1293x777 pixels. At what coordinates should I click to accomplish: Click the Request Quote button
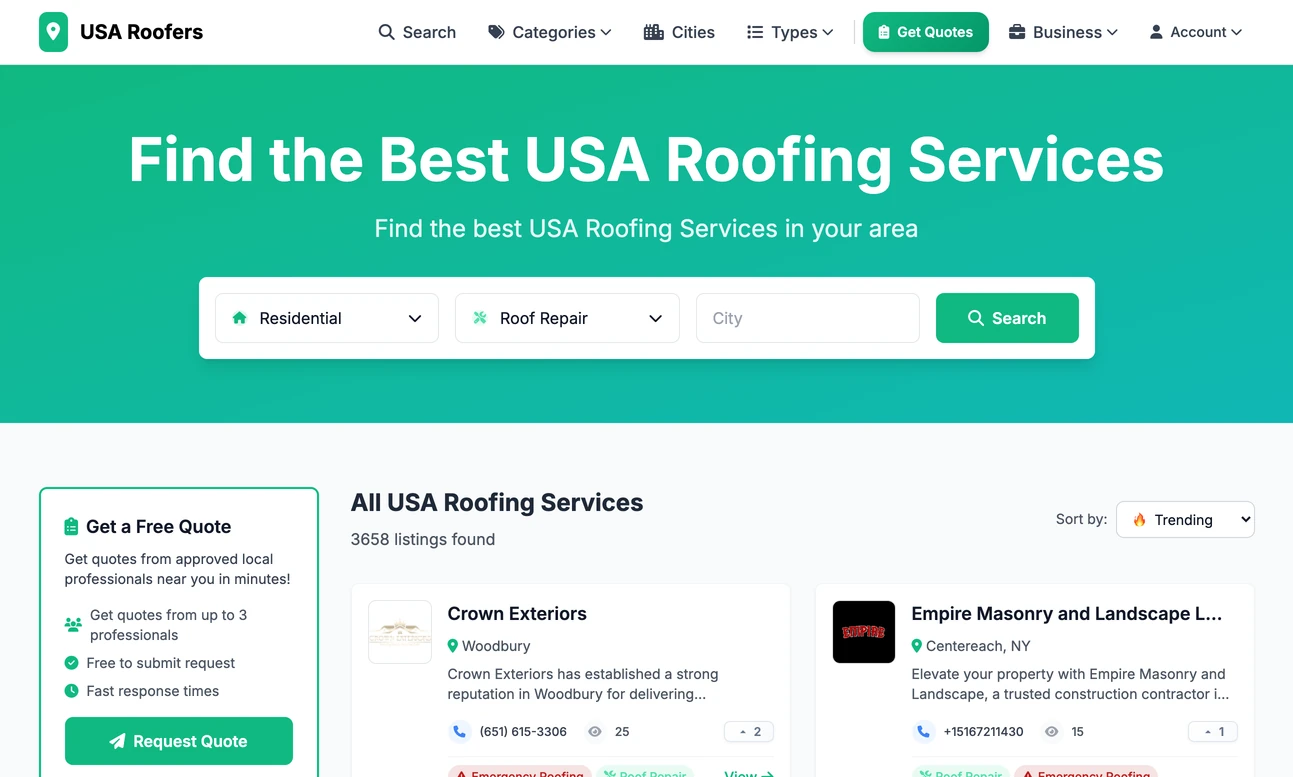tap(179, 741)
